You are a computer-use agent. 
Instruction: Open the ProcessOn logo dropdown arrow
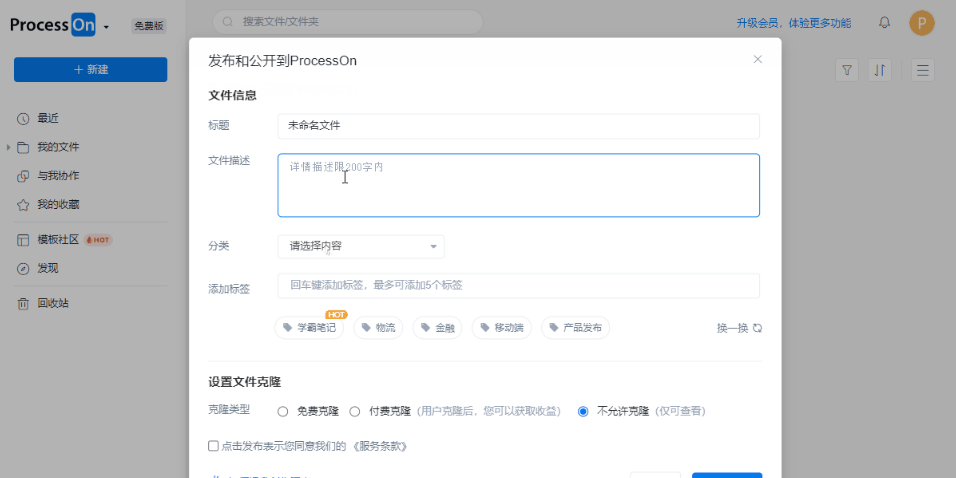(x=106, y=27)
